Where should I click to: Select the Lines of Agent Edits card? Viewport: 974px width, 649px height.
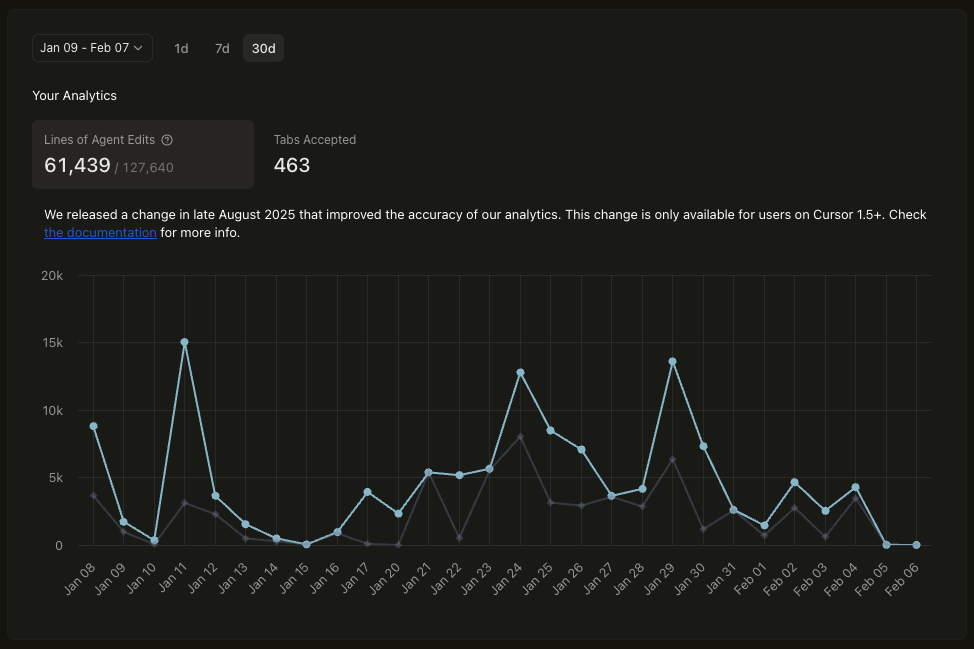click(142, 154)
